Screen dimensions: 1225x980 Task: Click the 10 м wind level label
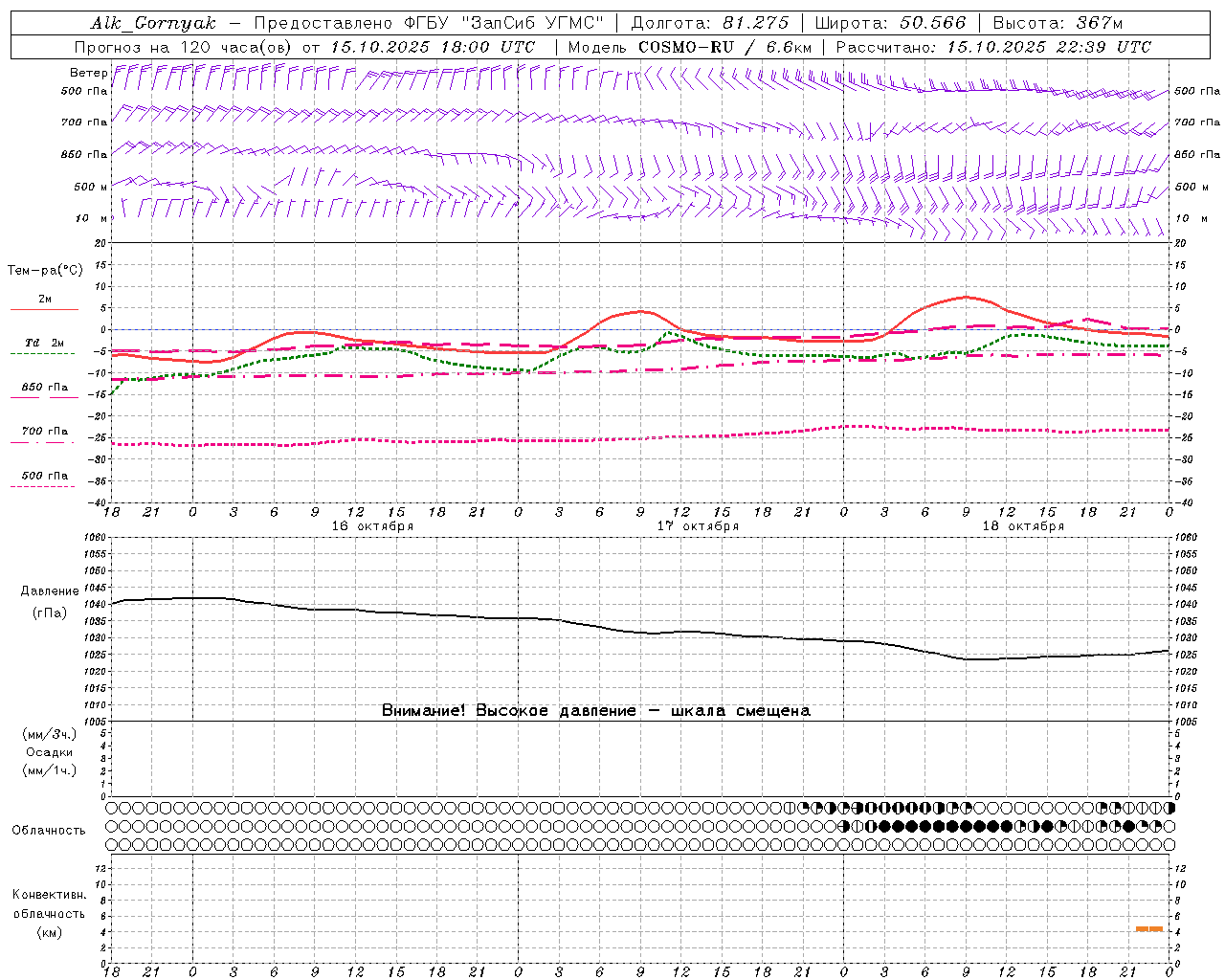(89, 218)
